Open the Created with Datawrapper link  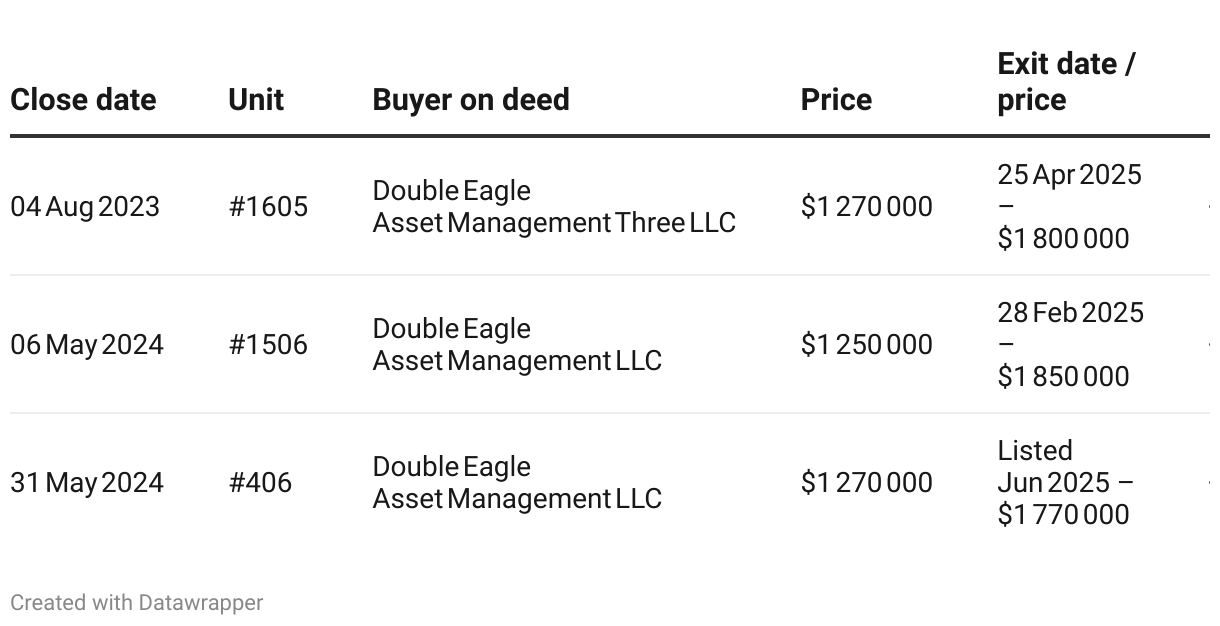137,603
